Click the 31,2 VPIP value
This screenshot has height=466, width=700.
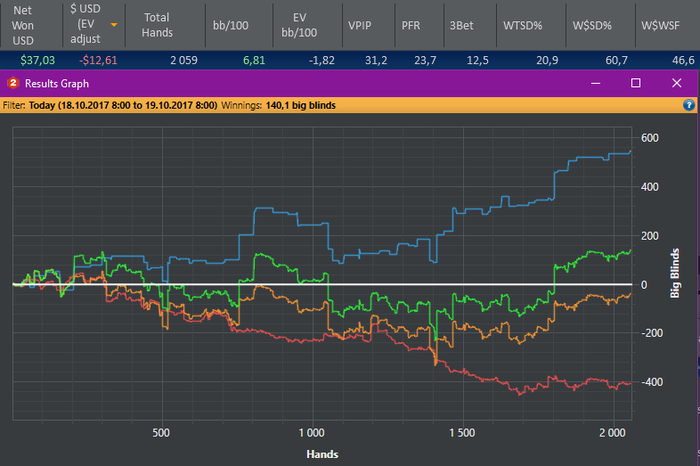tap(376, 60)
